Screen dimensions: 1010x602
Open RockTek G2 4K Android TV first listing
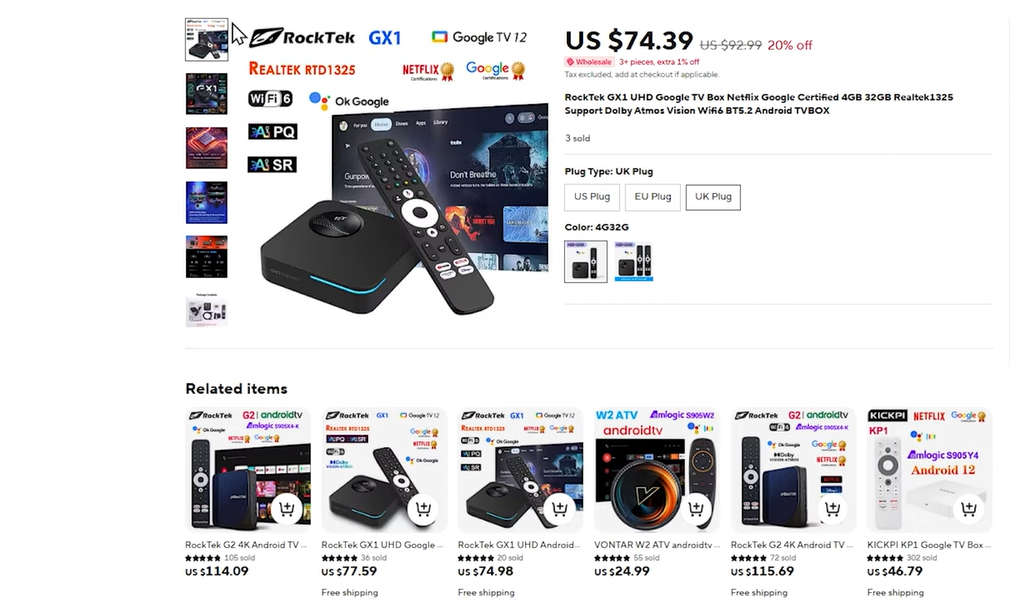246,545
